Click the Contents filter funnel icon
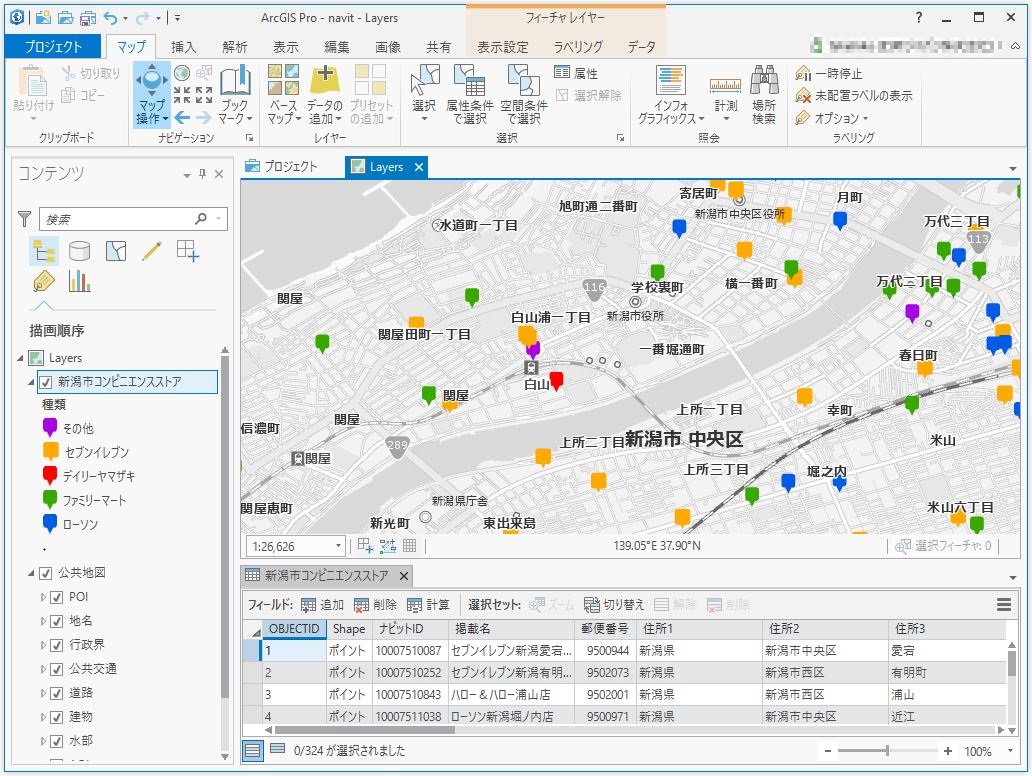This screenshot has height=776, width=1032. pyautogui.click(x=24, y=219)
